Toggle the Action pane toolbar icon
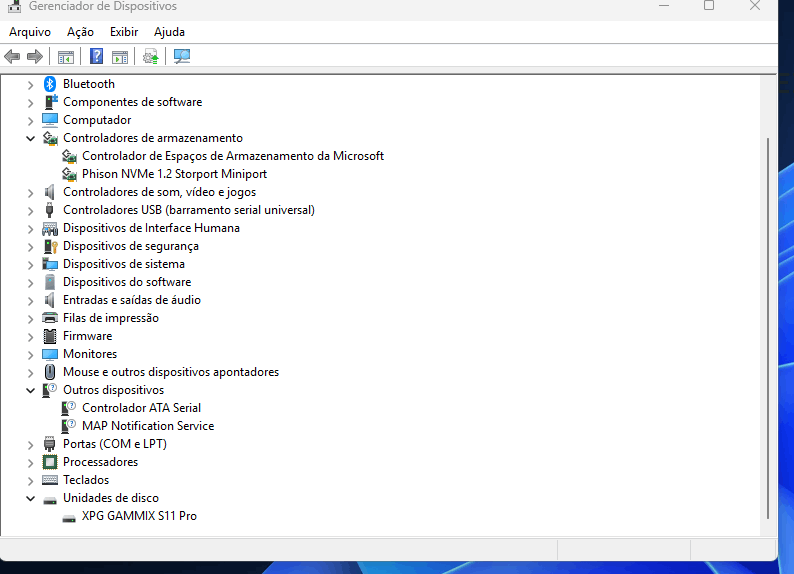The width and height of the screenshot is (794, 574). click(x=120, y=57)
